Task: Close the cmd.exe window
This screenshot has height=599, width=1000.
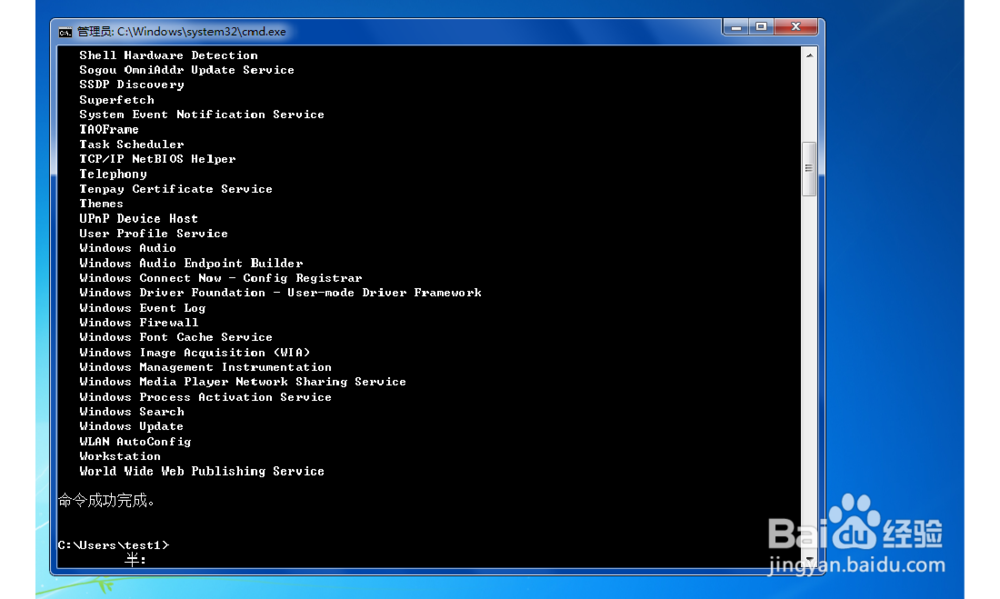Action: (x=795, y=27)
